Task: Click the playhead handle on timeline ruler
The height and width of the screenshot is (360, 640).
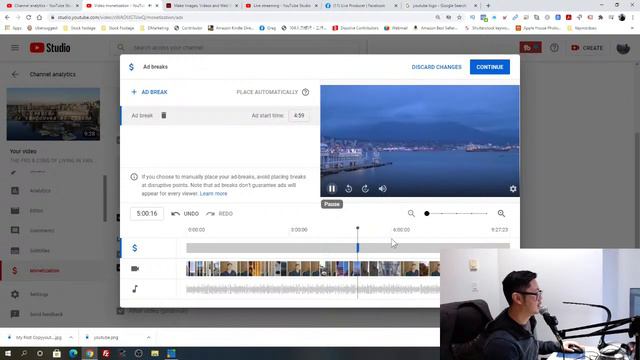Action: coord(358,228)
